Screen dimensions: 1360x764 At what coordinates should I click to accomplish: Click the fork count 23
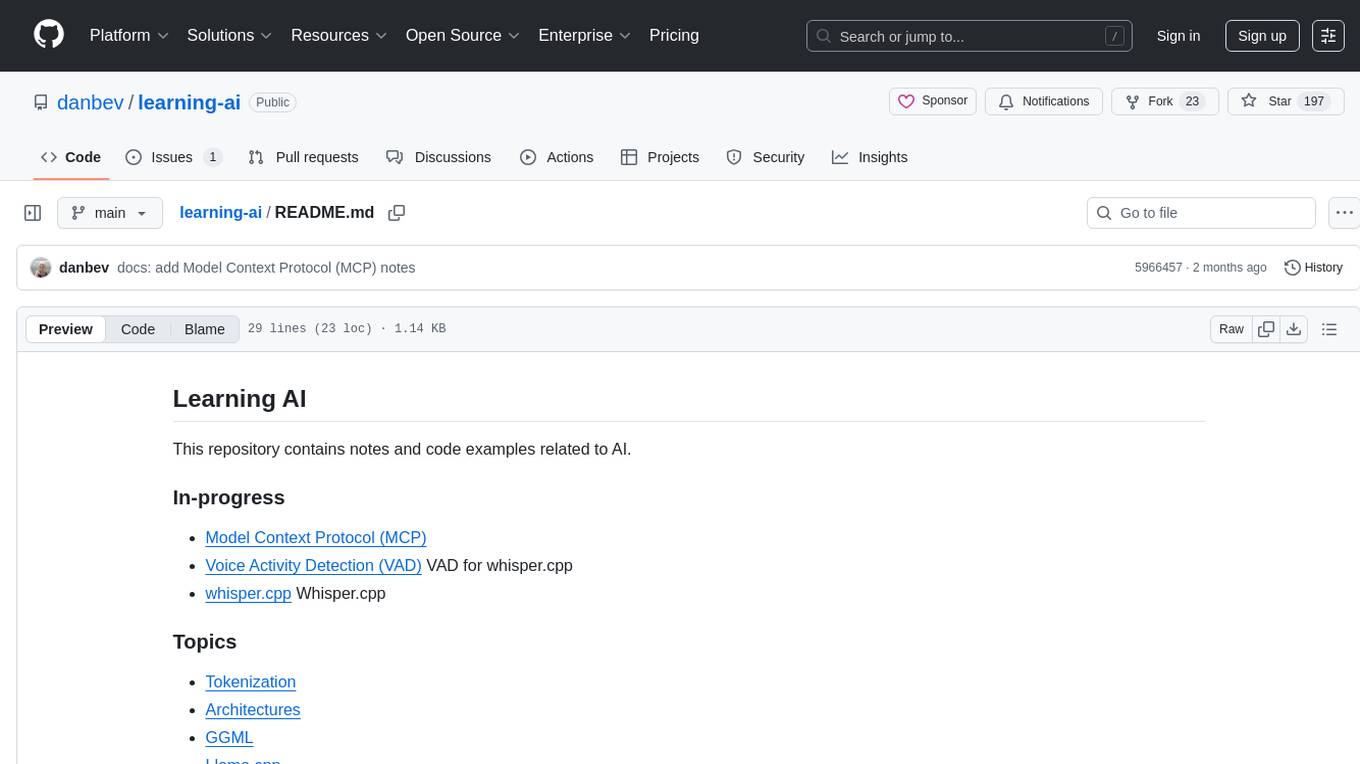(1192, 101)
